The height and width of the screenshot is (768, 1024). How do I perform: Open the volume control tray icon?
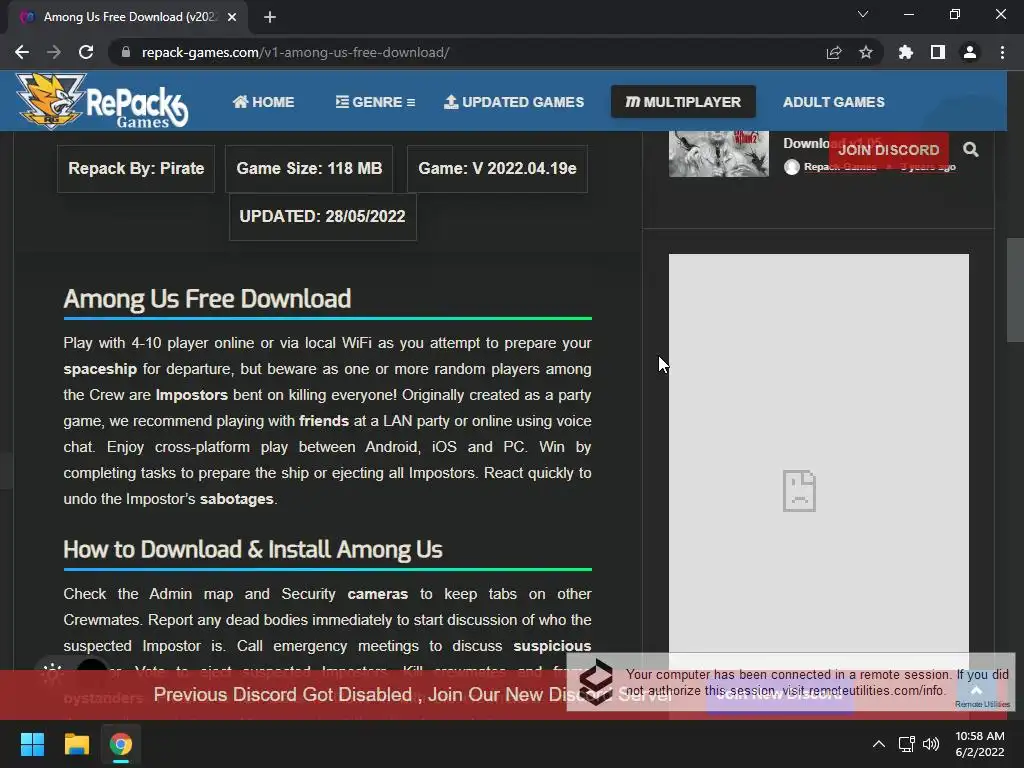[931, 744]
